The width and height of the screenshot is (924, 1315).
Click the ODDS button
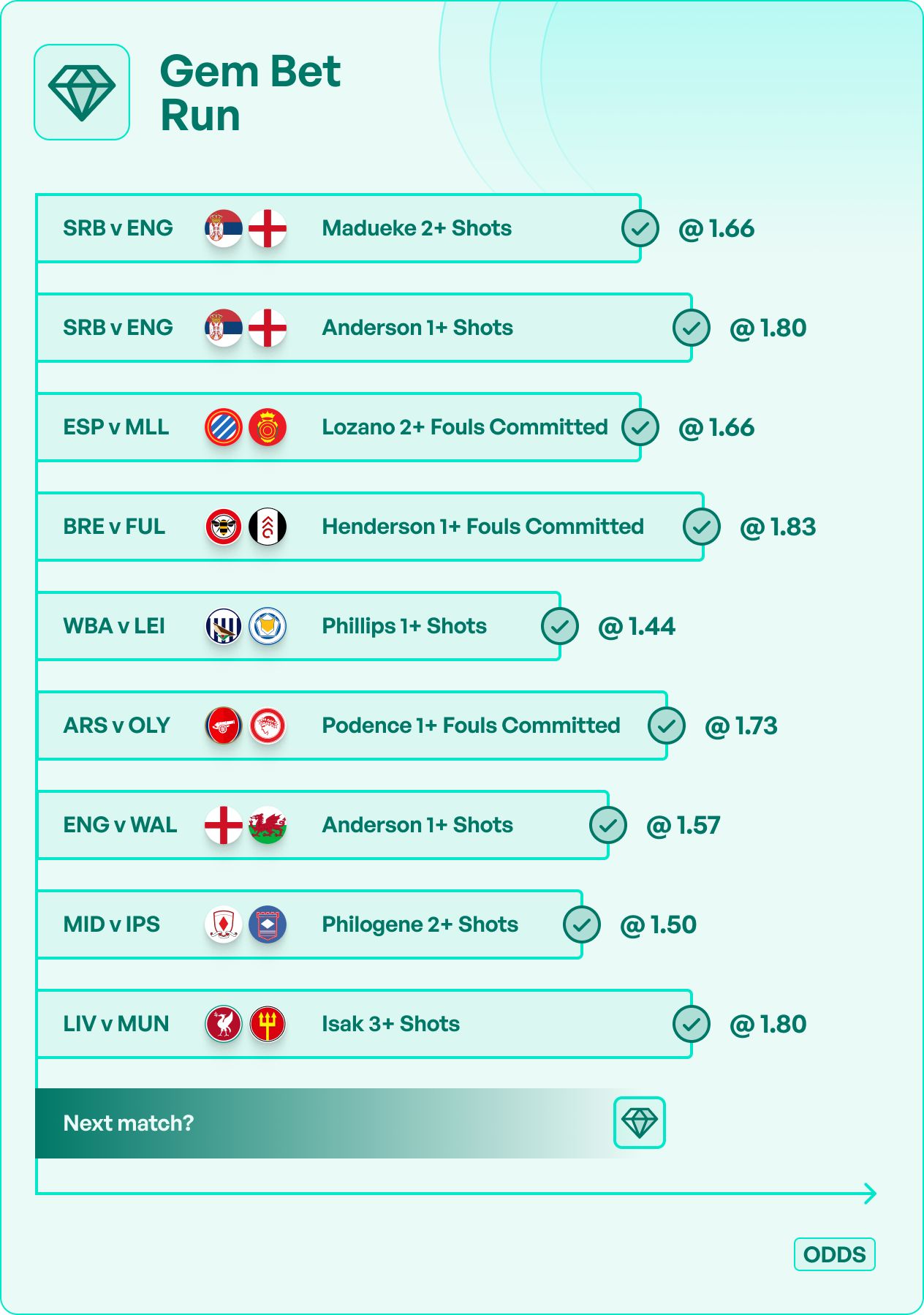[x=834, y=1254]
